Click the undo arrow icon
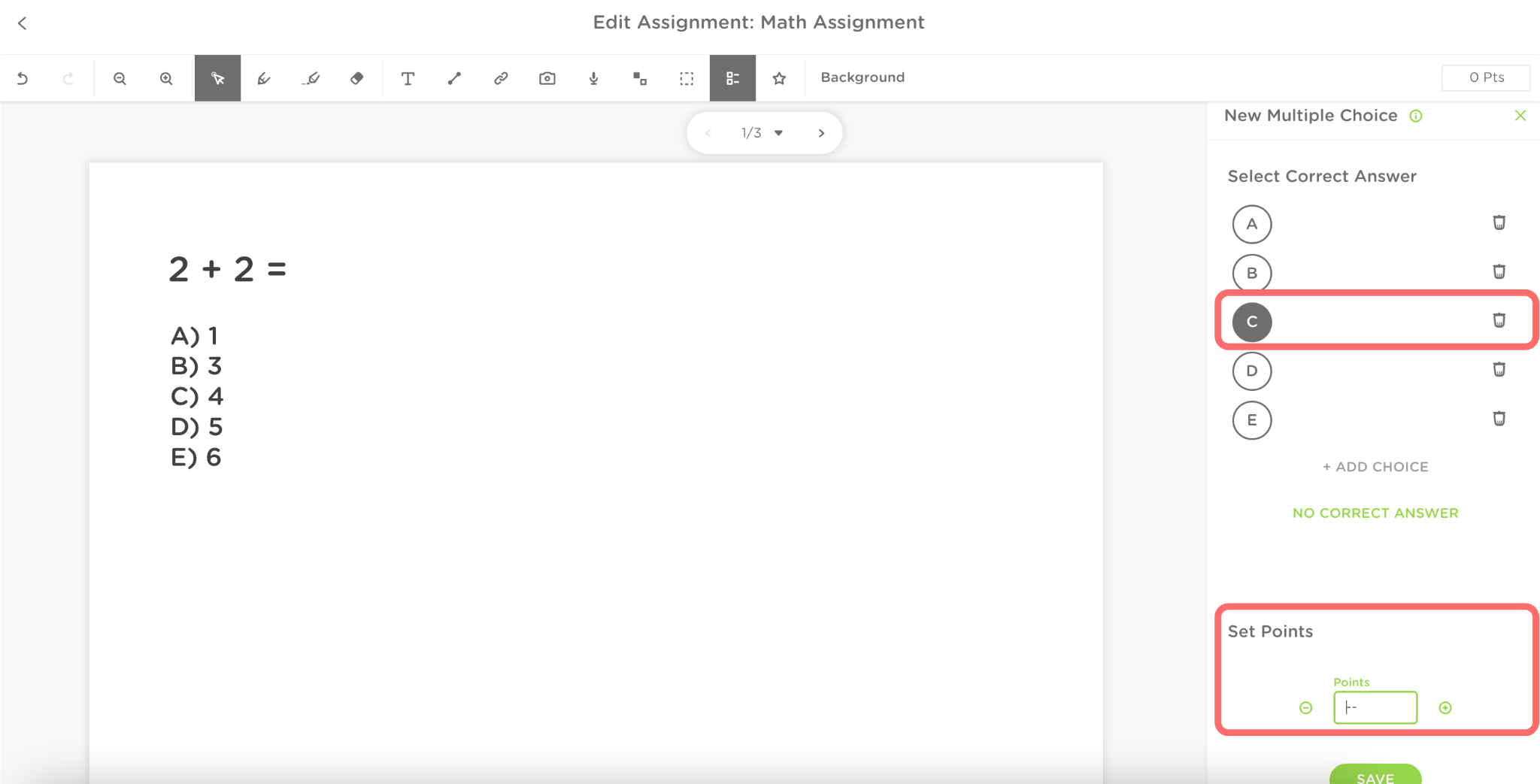 [23, 78]
